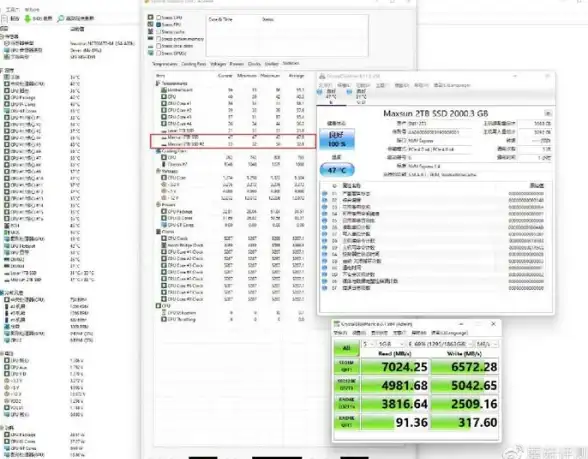Enable the Stress CPU checkbox

pos(159,17)
